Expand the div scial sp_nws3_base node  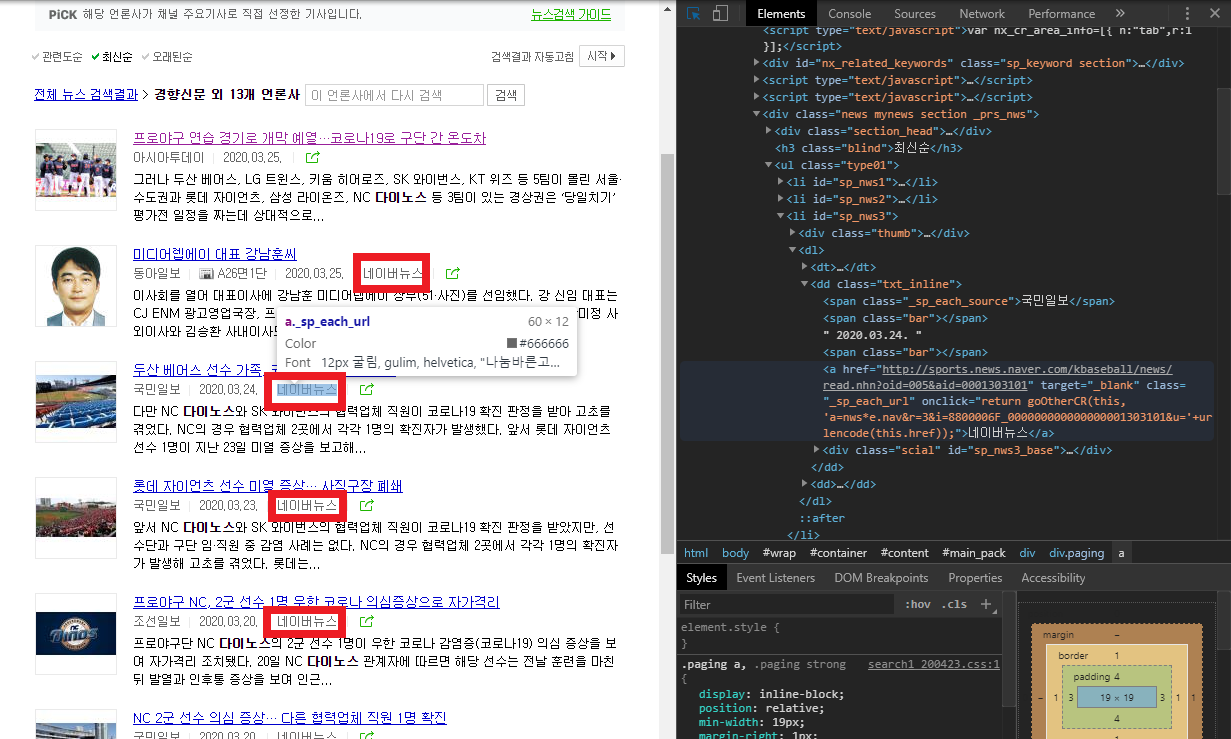[x=818, y=450]
